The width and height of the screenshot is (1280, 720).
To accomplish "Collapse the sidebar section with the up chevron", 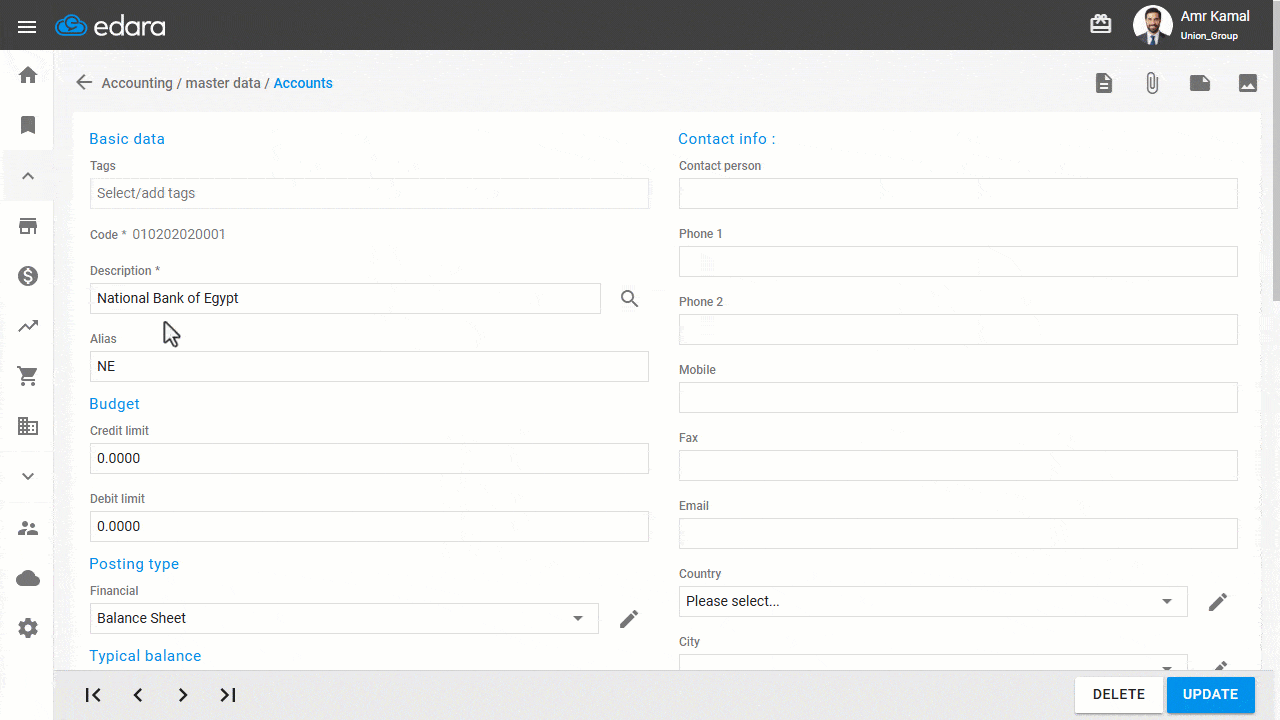I will (x=27, y=176).
